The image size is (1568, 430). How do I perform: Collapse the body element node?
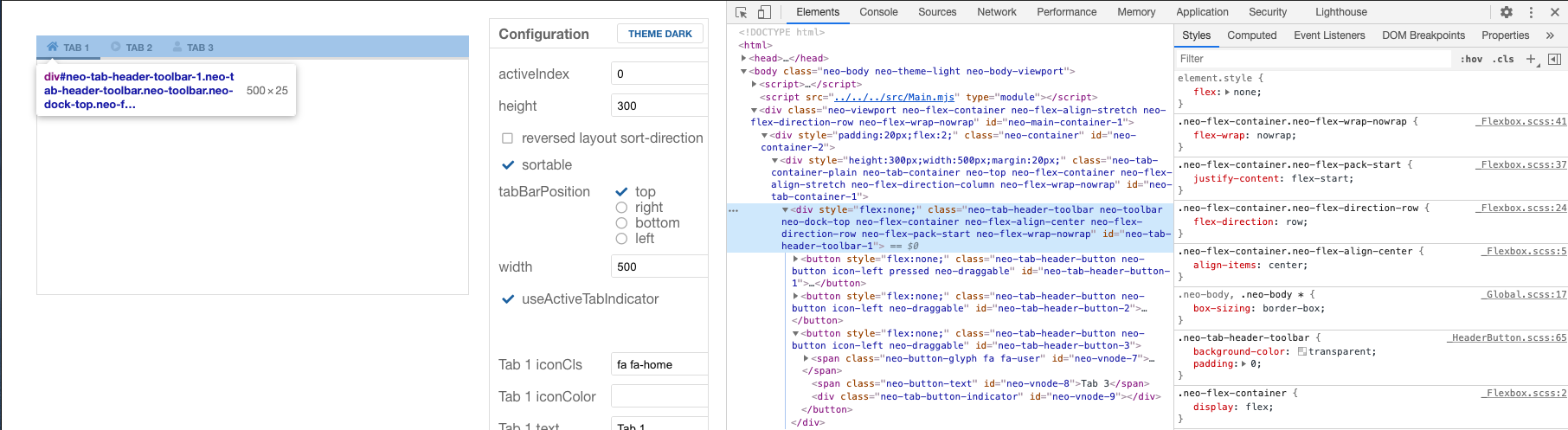point(743,72)
